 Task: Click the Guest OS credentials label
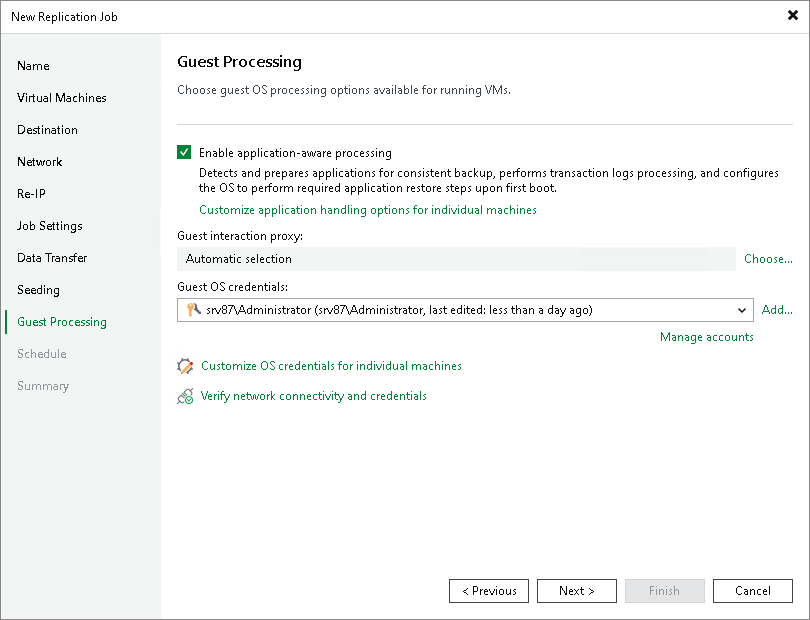[232, 287]
